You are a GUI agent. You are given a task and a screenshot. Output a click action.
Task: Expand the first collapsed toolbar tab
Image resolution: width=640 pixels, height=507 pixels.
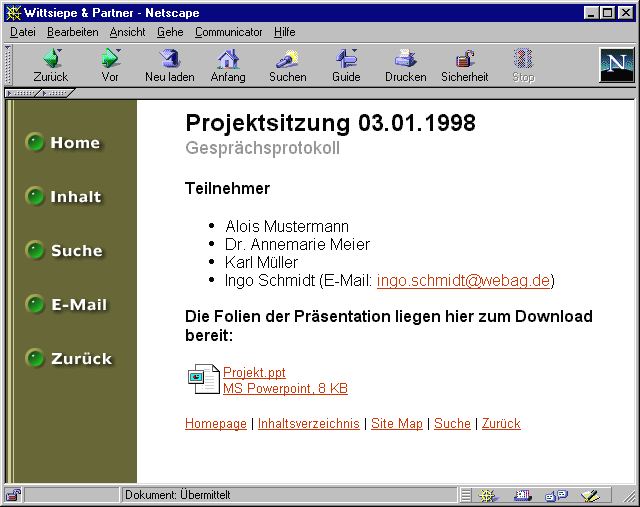[21, 93]
